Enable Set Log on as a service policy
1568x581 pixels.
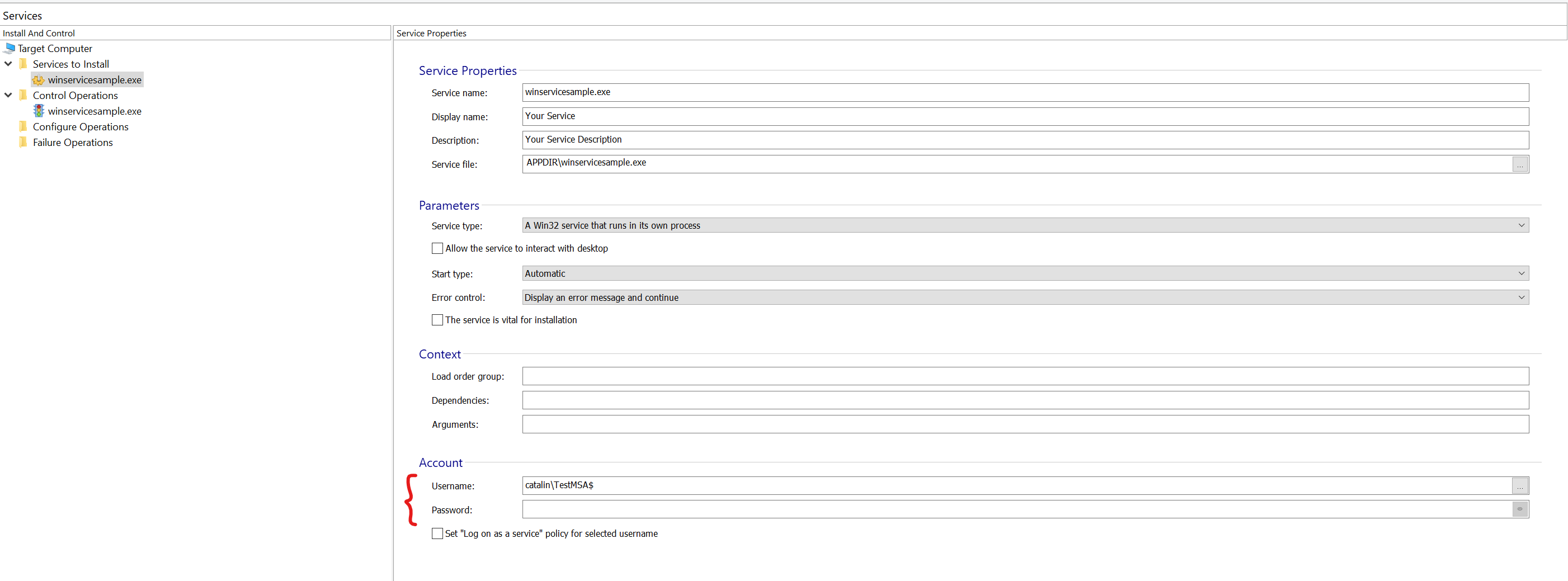click(437, 533)
